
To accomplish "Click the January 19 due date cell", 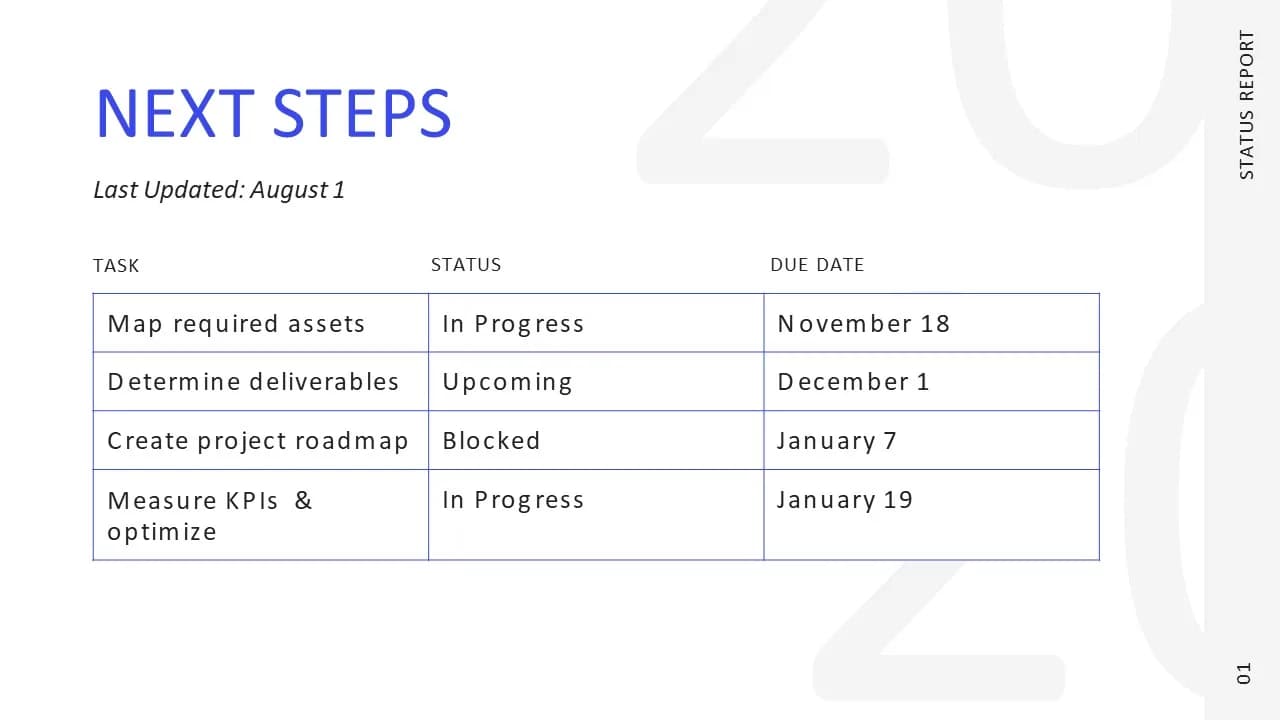I will [932, 515].
